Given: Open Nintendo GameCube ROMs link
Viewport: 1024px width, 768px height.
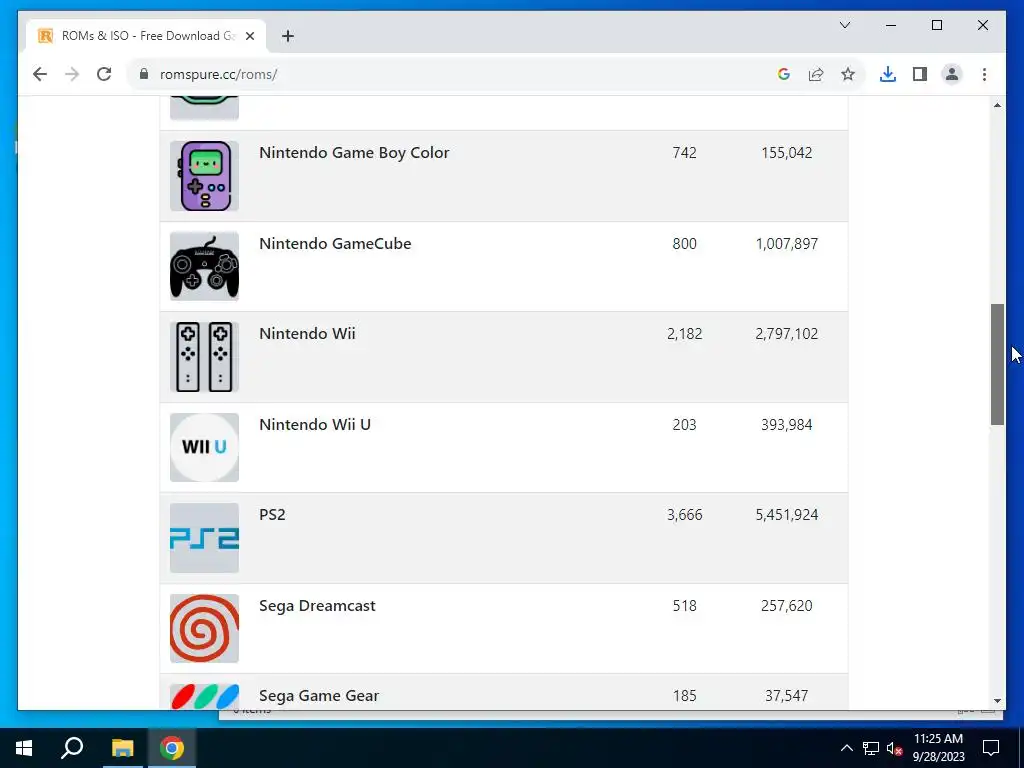Looking at the screenshot, I should point(335,244).
